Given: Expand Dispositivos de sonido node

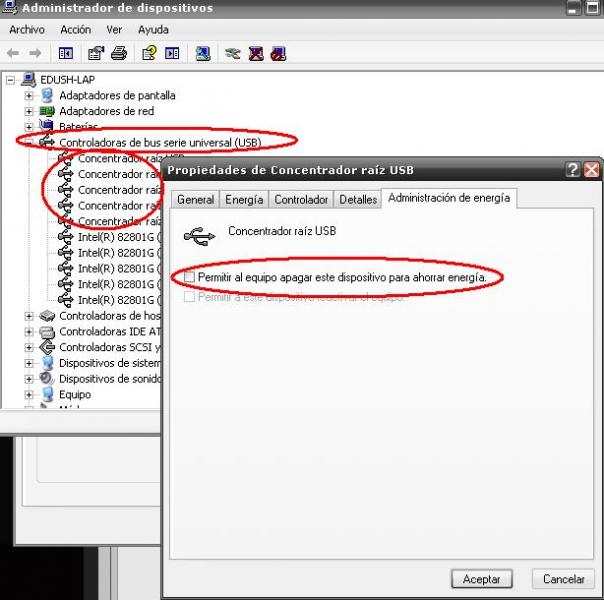Looking at the screenshot, I should (x=29, y=379).
